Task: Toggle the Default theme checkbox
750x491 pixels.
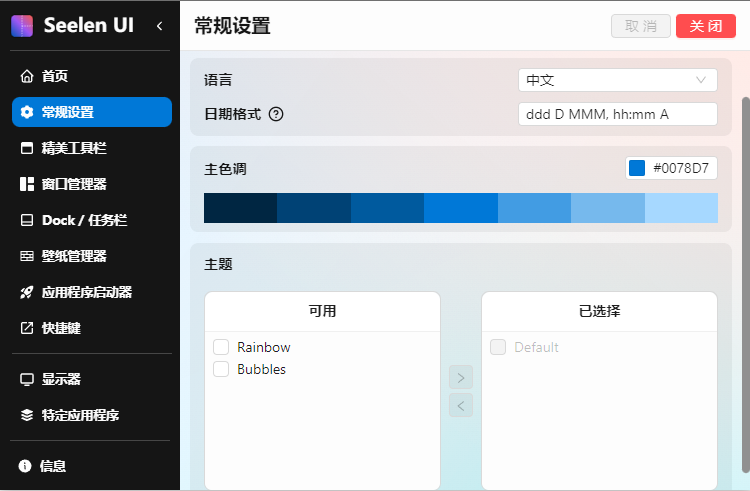Action: click(498, 347)
